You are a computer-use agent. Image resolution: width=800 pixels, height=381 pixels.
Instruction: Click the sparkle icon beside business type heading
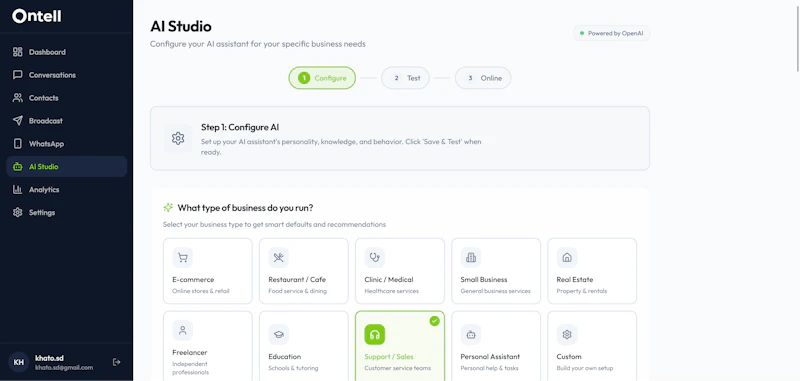168,208
